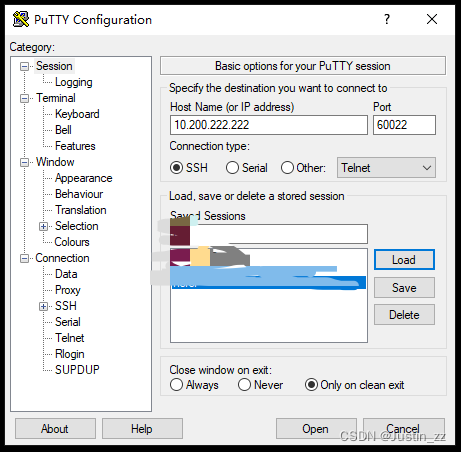Screen dimensions: 461x452
Task: Open the Colours category
Action: 72,242
